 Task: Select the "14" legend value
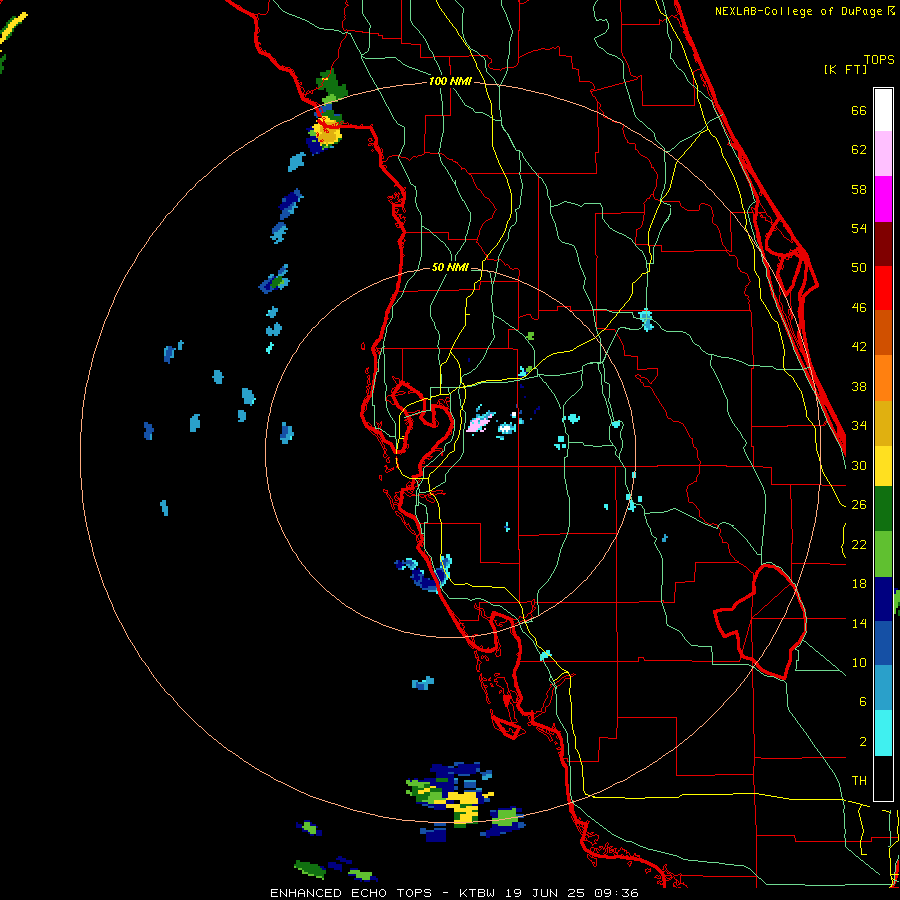[859, 623]
